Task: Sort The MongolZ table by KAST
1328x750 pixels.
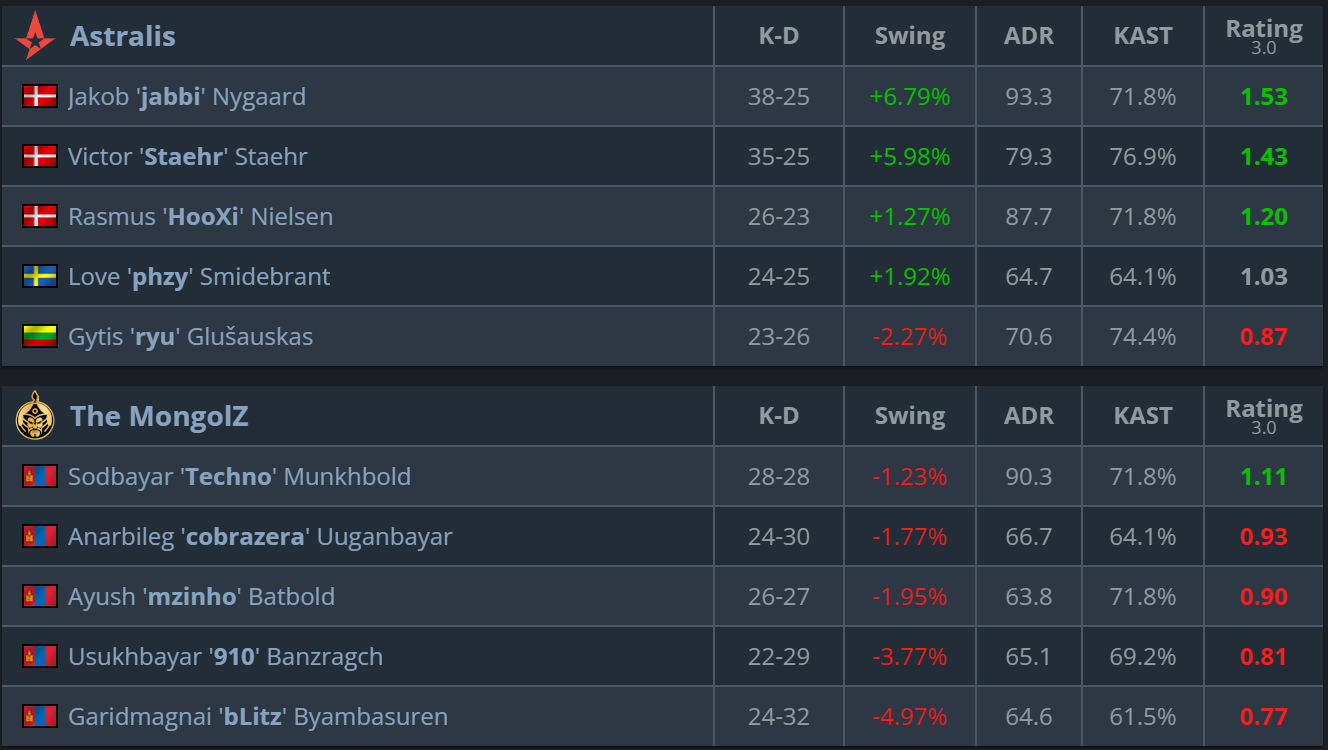Action: coord(1142,417)
